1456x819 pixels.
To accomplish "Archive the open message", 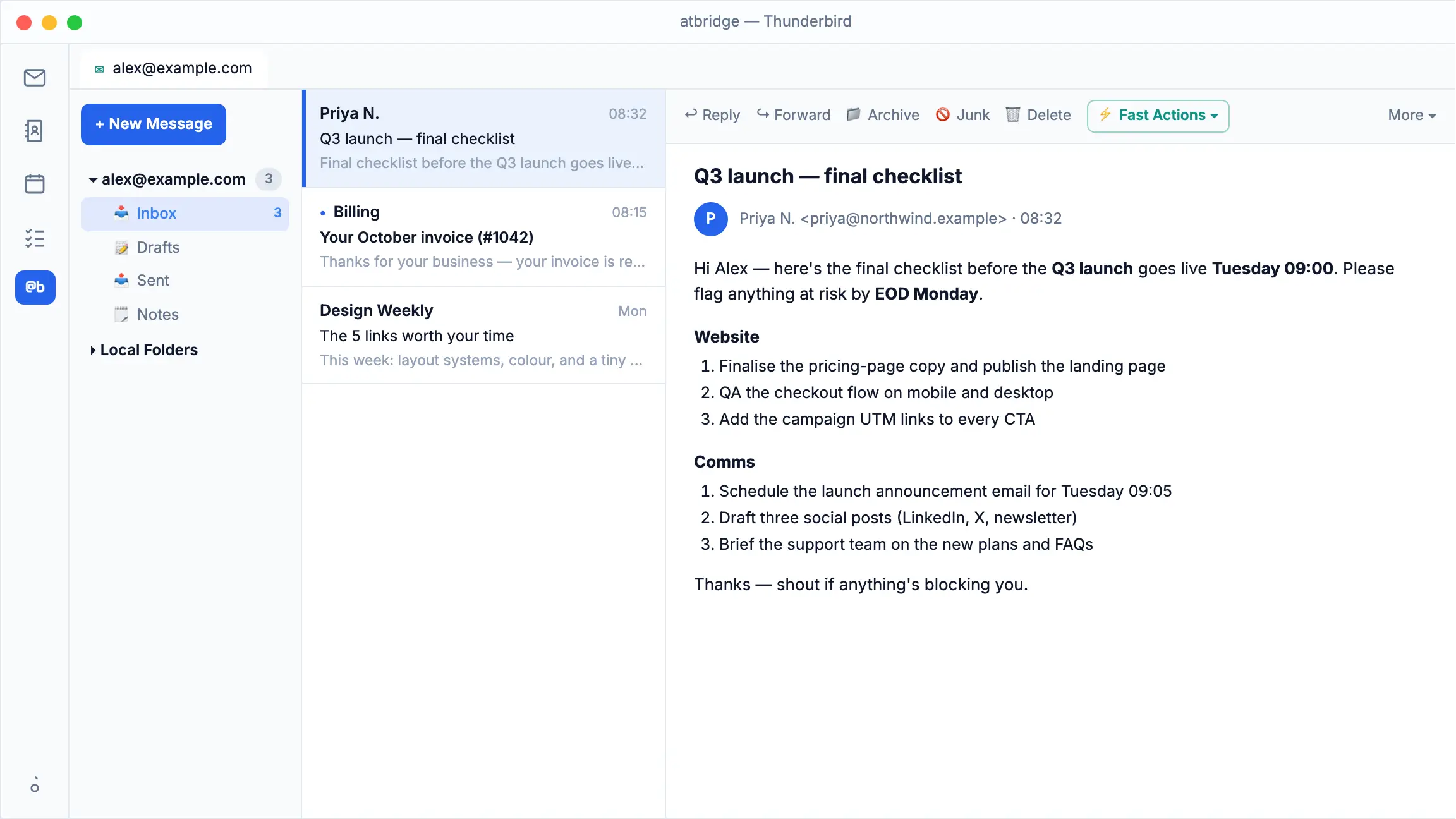I will click(x=883, y=115).
